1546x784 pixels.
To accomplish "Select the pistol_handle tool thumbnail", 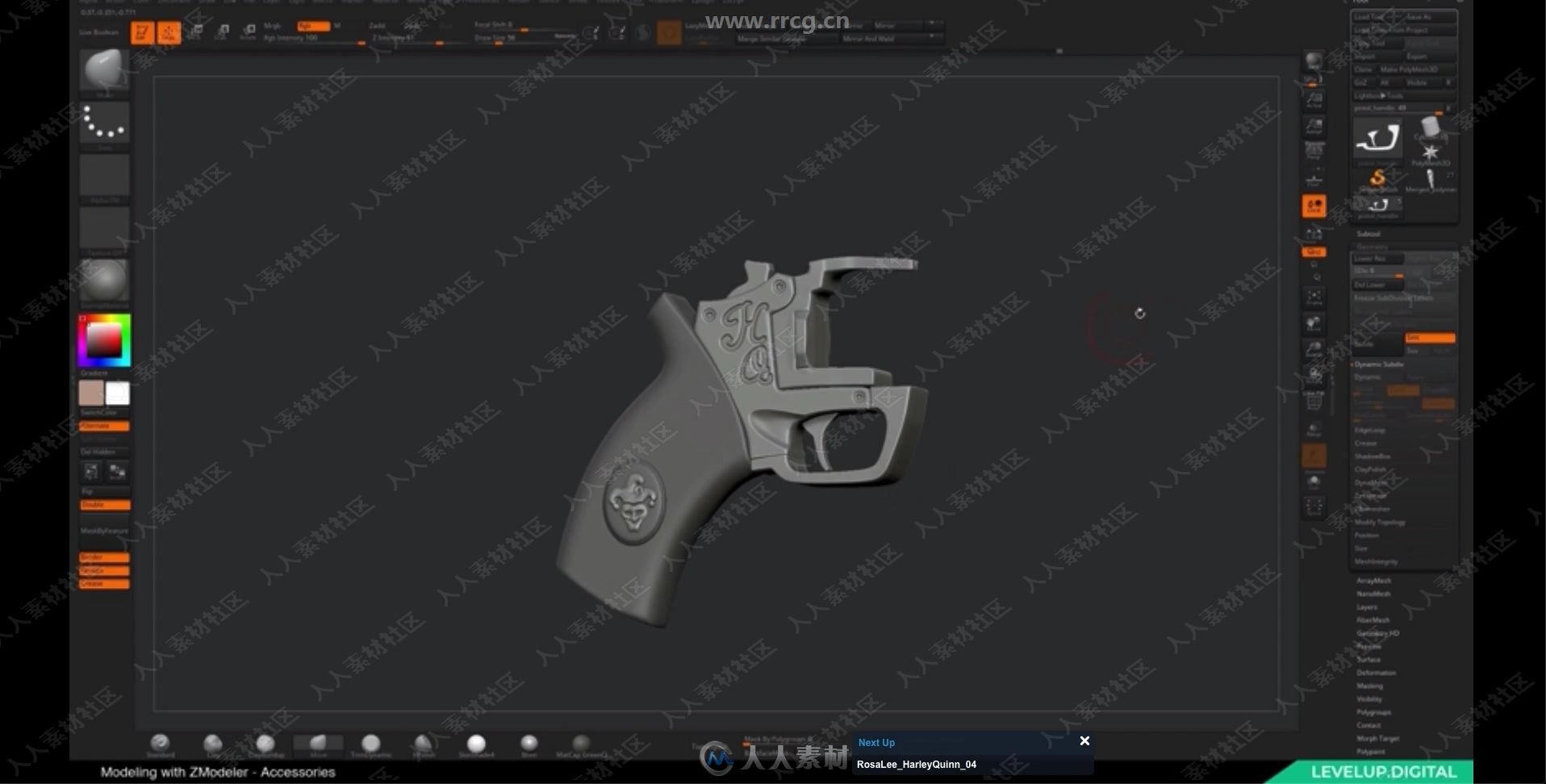I will pyautogui.click(x=1377, y=140).
